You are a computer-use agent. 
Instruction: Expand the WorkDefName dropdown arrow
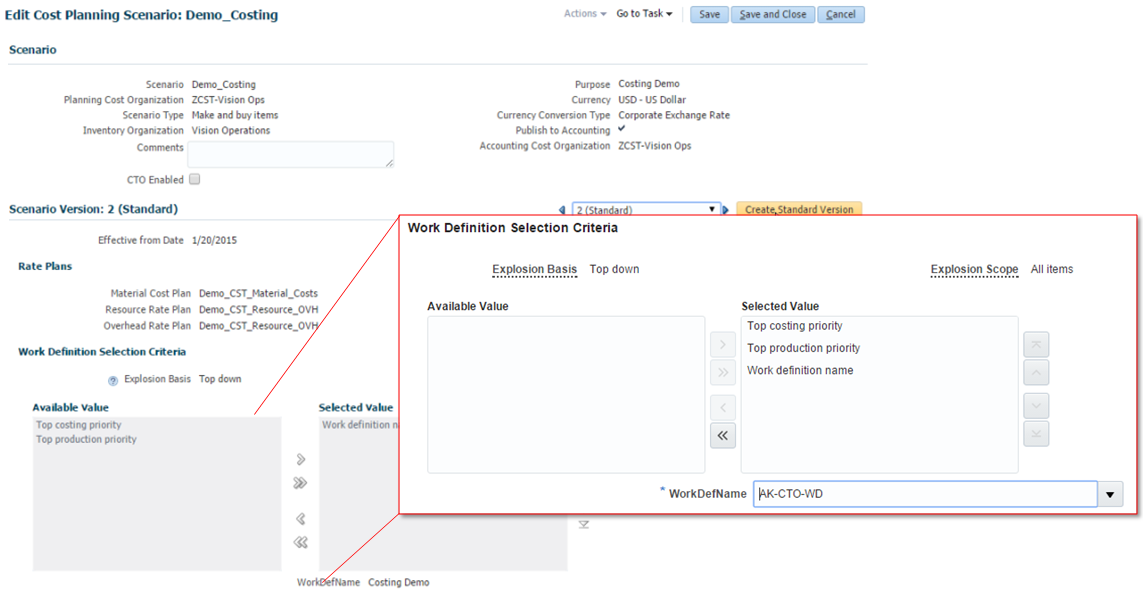pos(1110,494)
